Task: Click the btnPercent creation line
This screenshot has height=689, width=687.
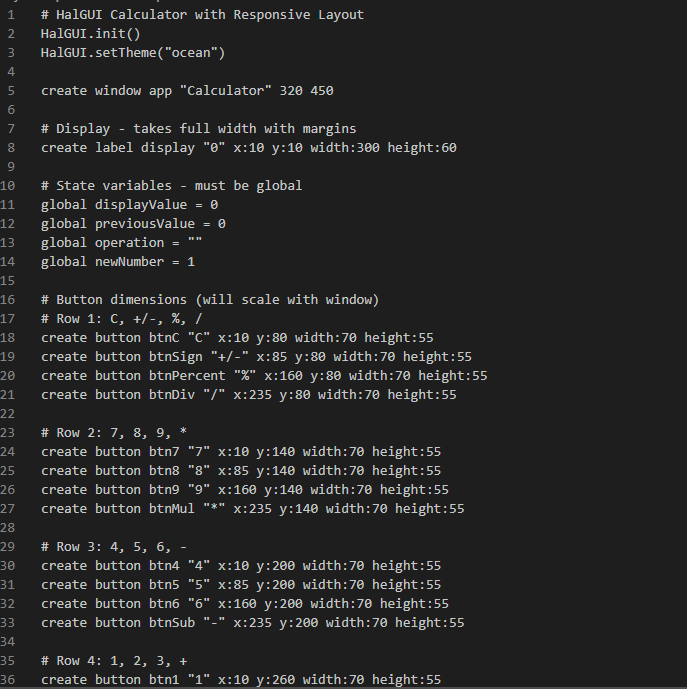Action: coord(264,376)
